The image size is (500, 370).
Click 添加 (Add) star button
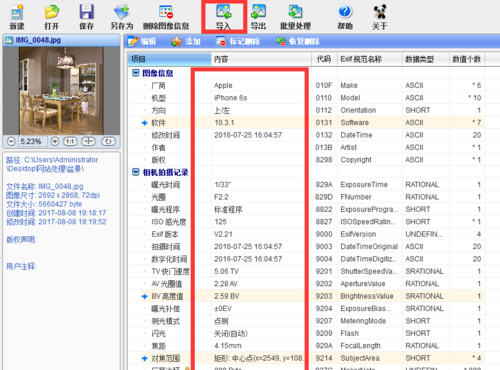[x=186, y=41]
